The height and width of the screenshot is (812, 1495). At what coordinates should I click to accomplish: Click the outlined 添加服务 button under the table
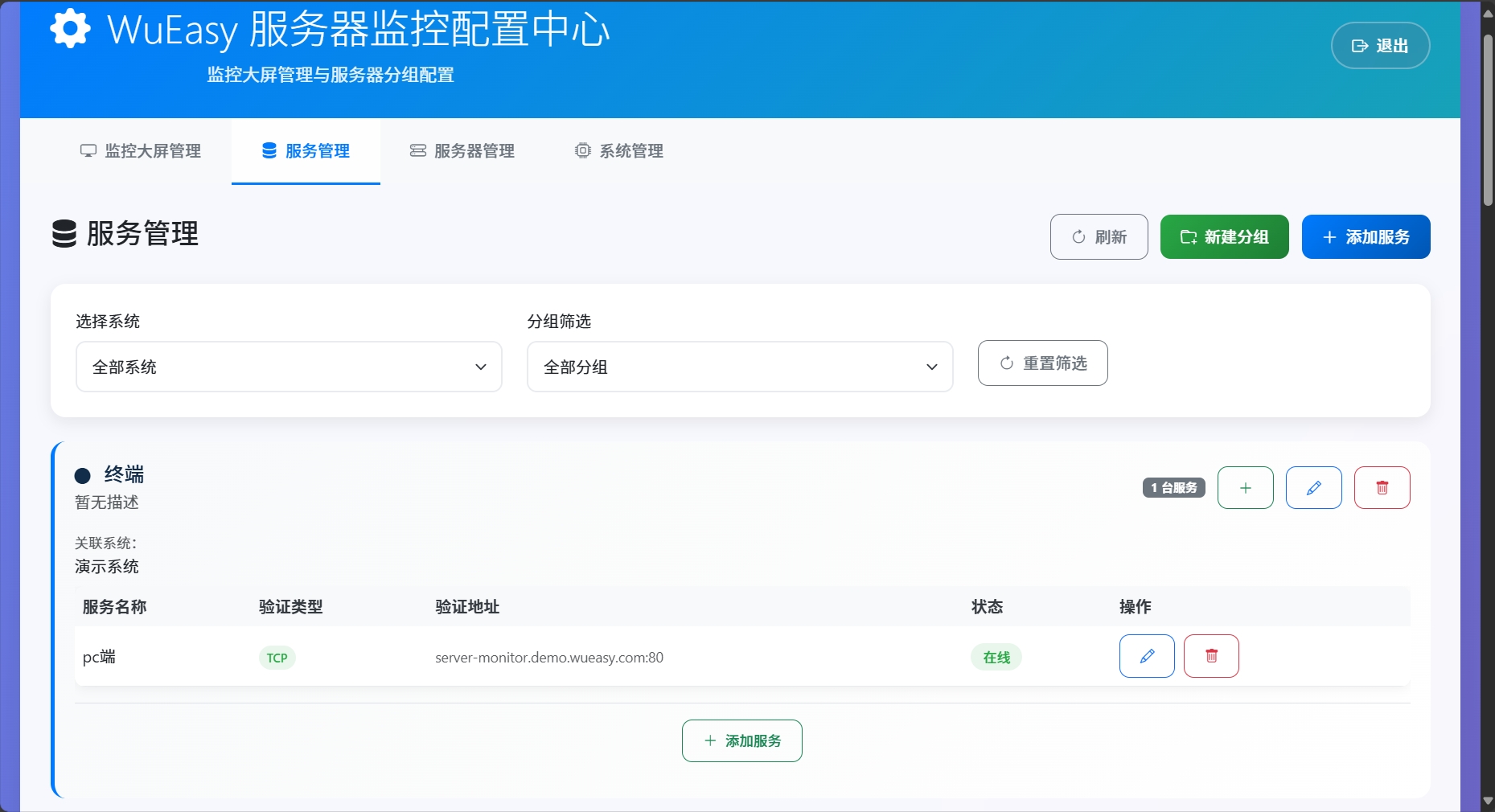point(741,740)
